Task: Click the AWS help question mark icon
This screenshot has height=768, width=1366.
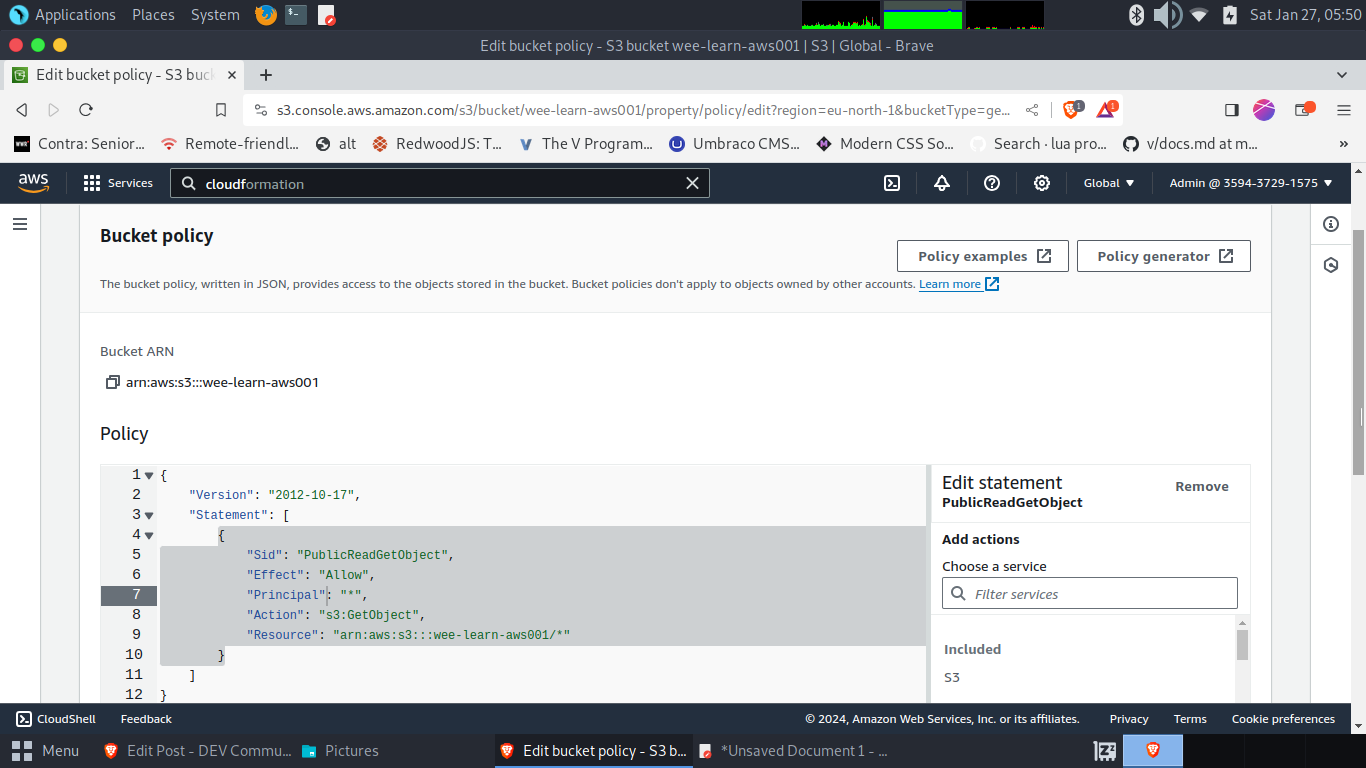Action: (x=992, y=183)
